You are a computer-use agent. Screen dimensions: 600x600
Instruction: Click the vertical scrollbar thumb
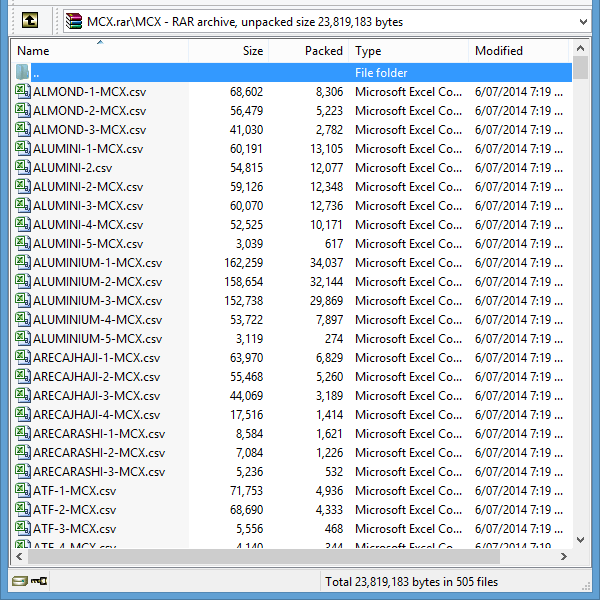click(580, 67)
